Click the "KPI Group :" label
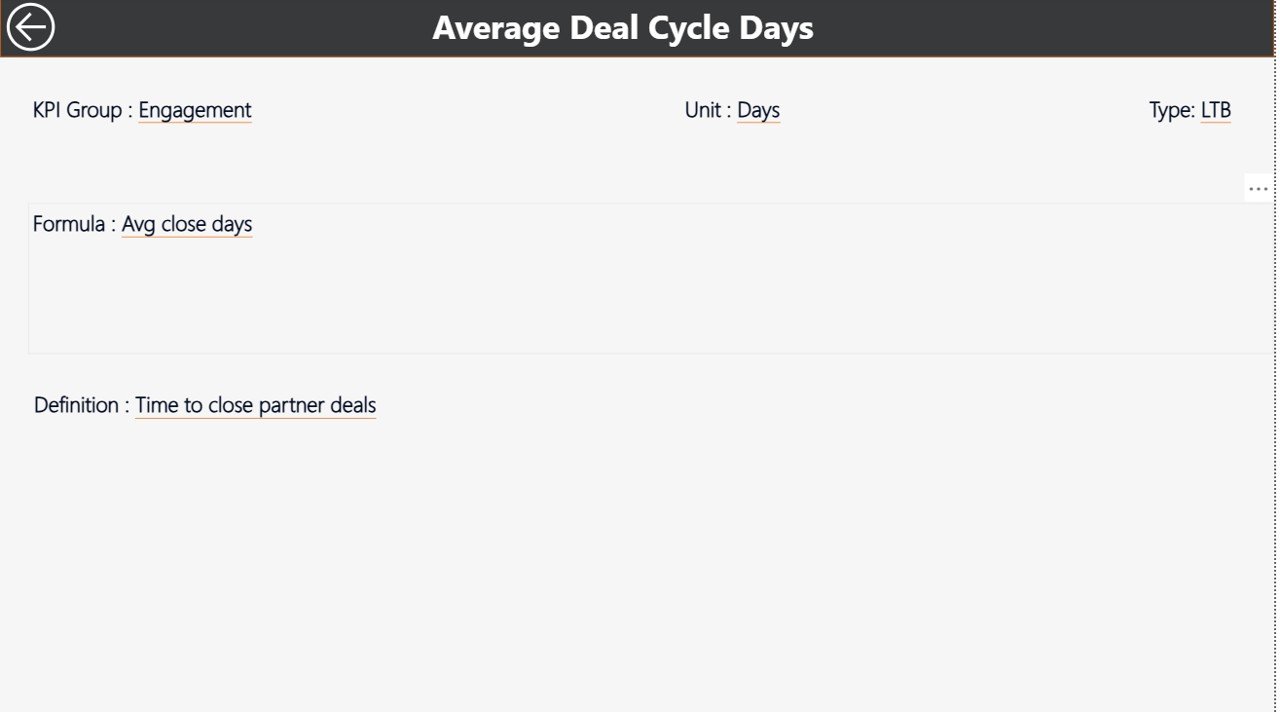This screenshot has height=712, width=1280. [x=83, y=110]
